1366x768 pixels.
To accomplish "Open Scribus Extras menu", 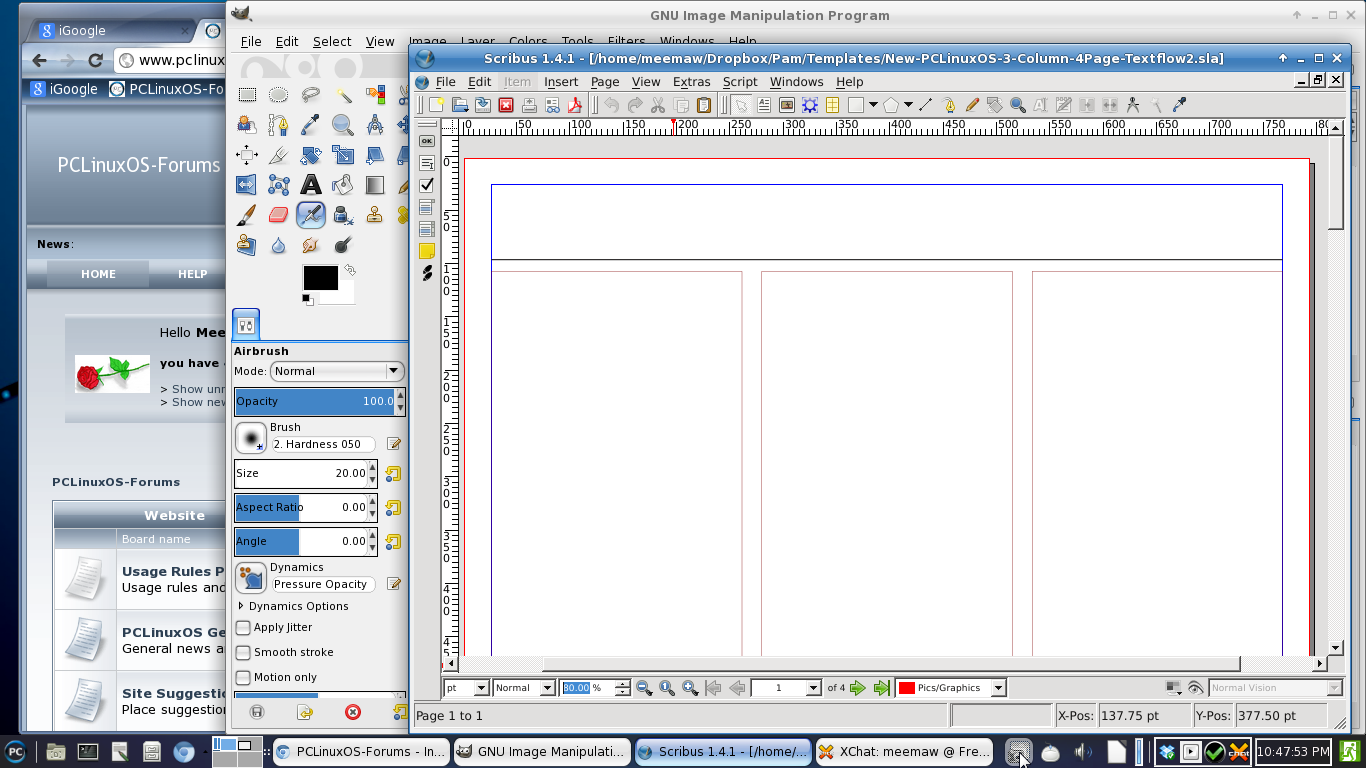I will coord(692,82).
